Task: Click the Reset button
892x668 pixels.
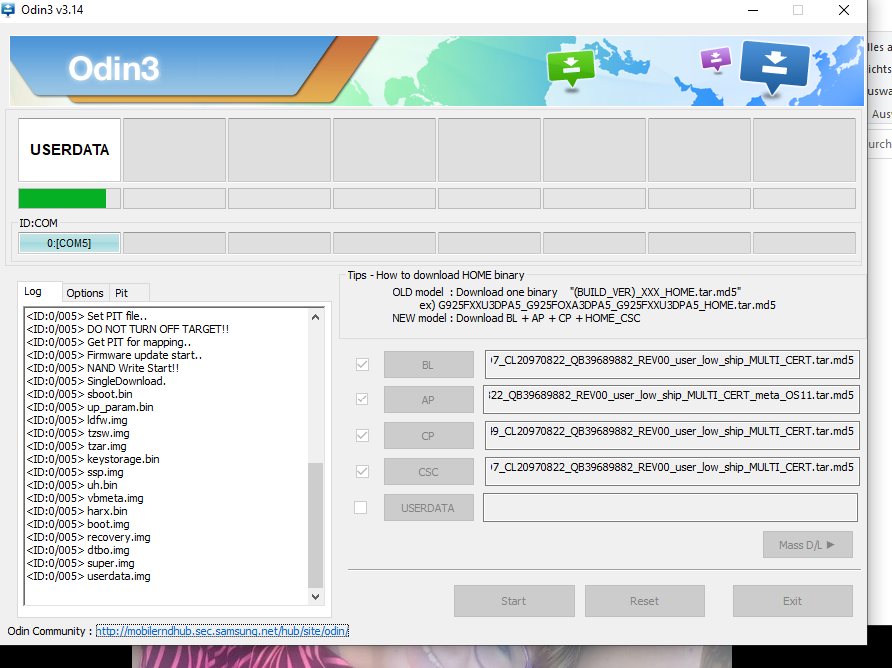Action: pos(645,601)
